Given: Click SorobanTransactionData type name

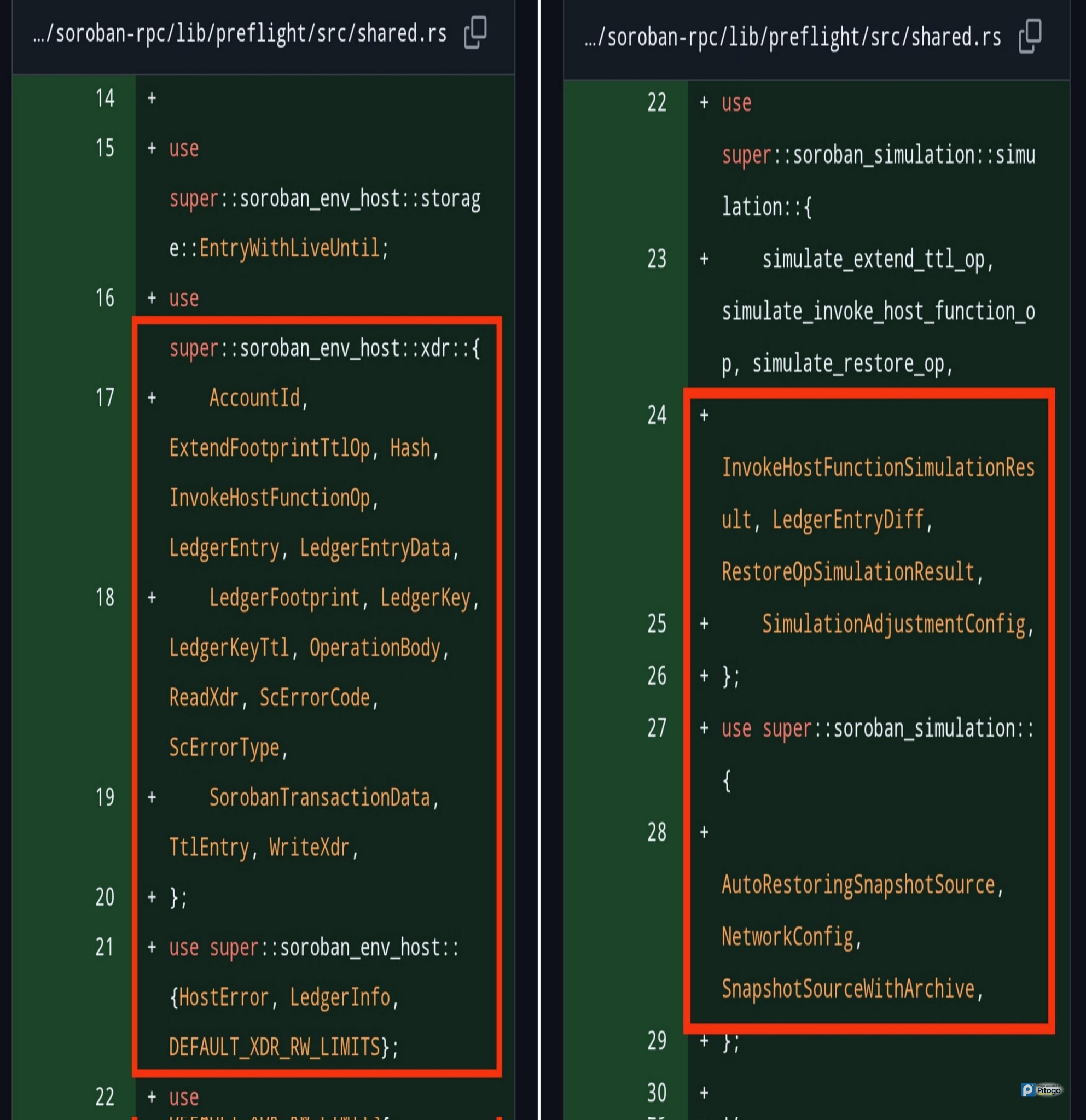Looking at the screenshot, I should pos(319,798).
